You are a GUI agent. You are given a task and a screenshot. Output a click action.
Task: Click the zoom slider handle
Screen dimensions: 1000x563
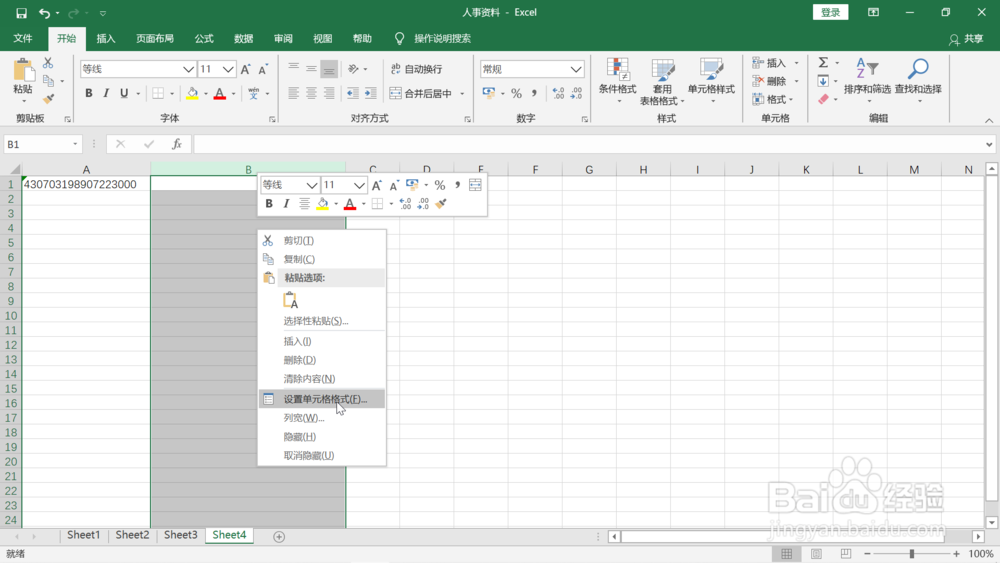point(911,554)
